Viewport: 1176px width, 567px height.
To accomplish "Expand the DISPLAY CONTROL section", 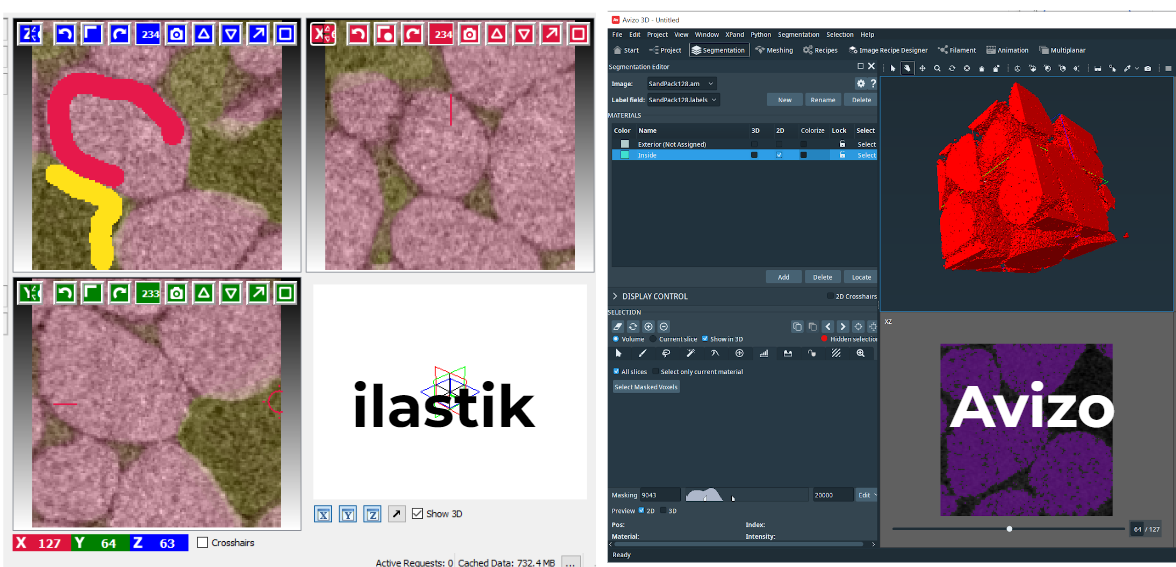I will (x=615, y=296).
